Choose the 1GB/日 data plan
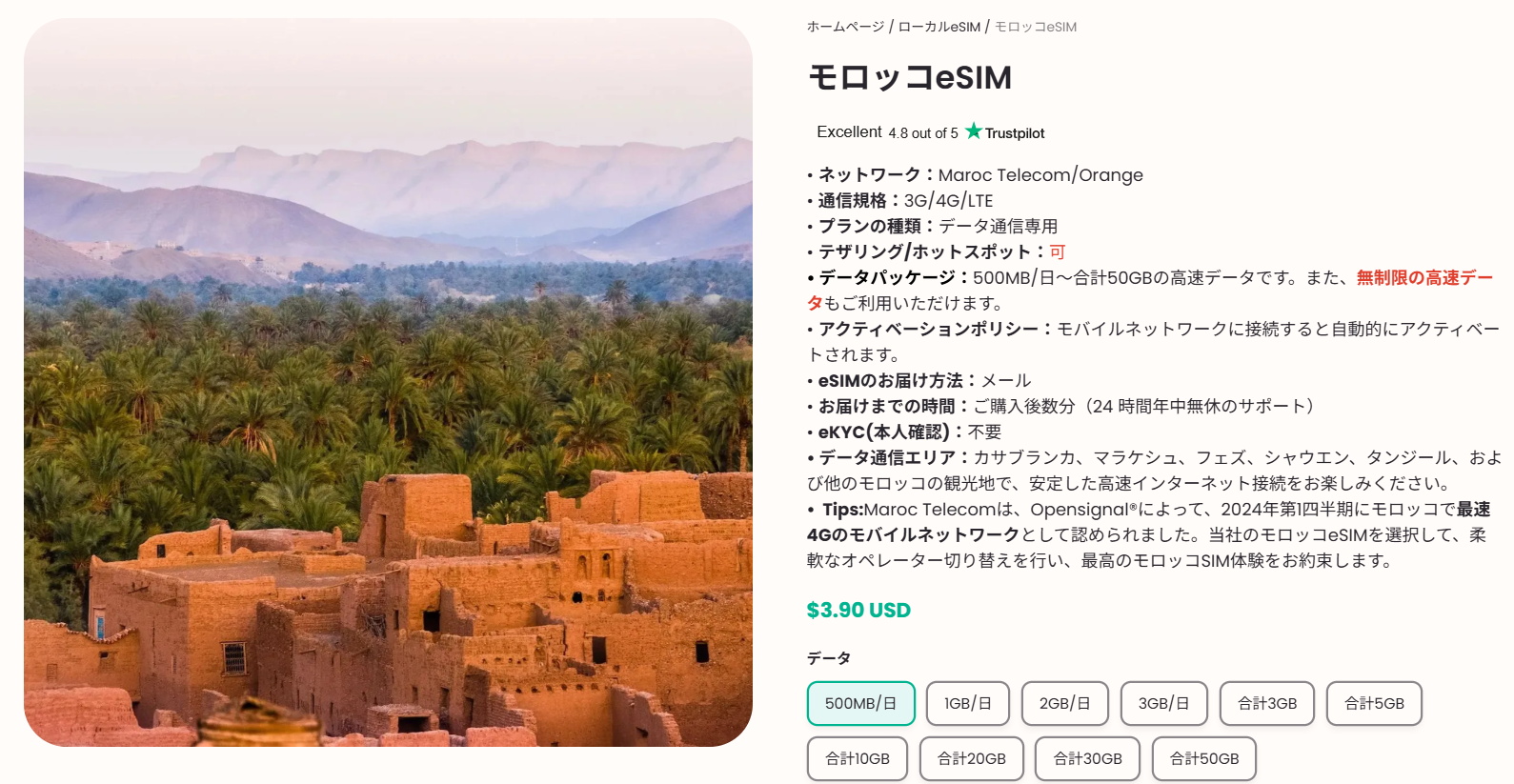The image size is (1514, 784). tap(967, 703)
